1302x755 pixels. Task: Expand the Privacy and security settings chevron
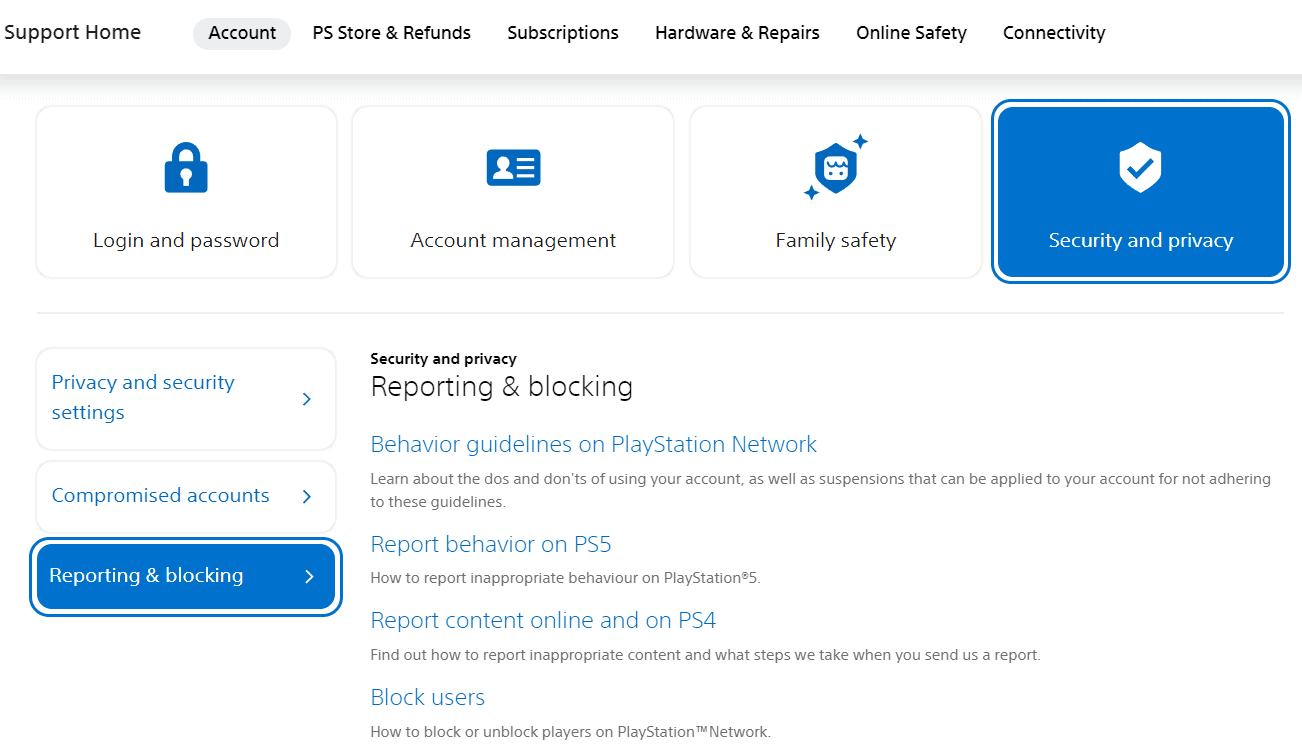pos(307,397)
